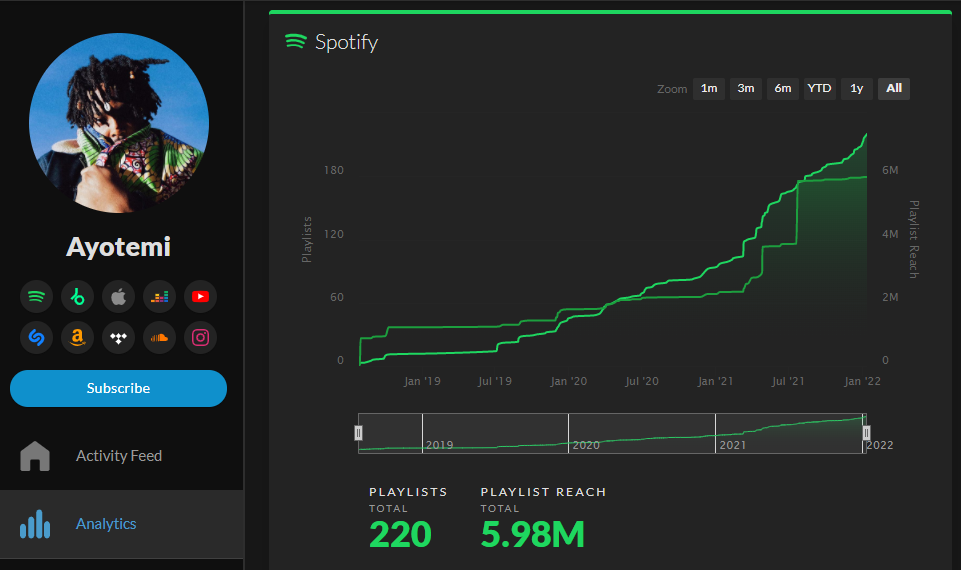Open the Beatport icon link

77,297
